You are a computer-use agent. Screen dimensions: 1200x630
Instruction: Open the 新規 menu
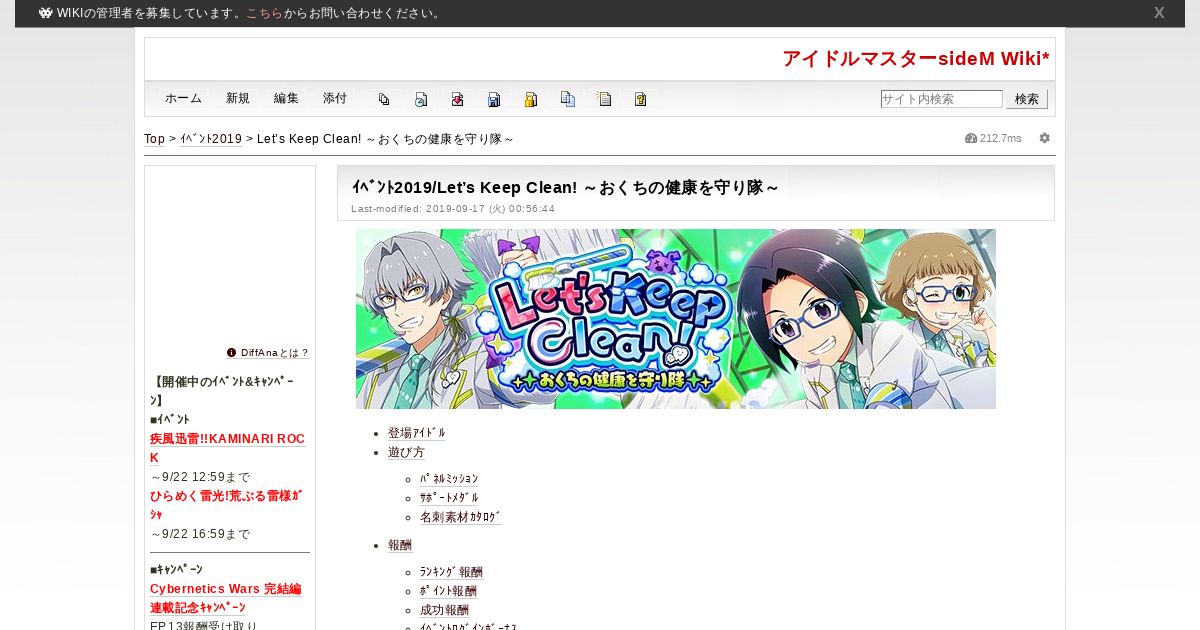point(238,98)
